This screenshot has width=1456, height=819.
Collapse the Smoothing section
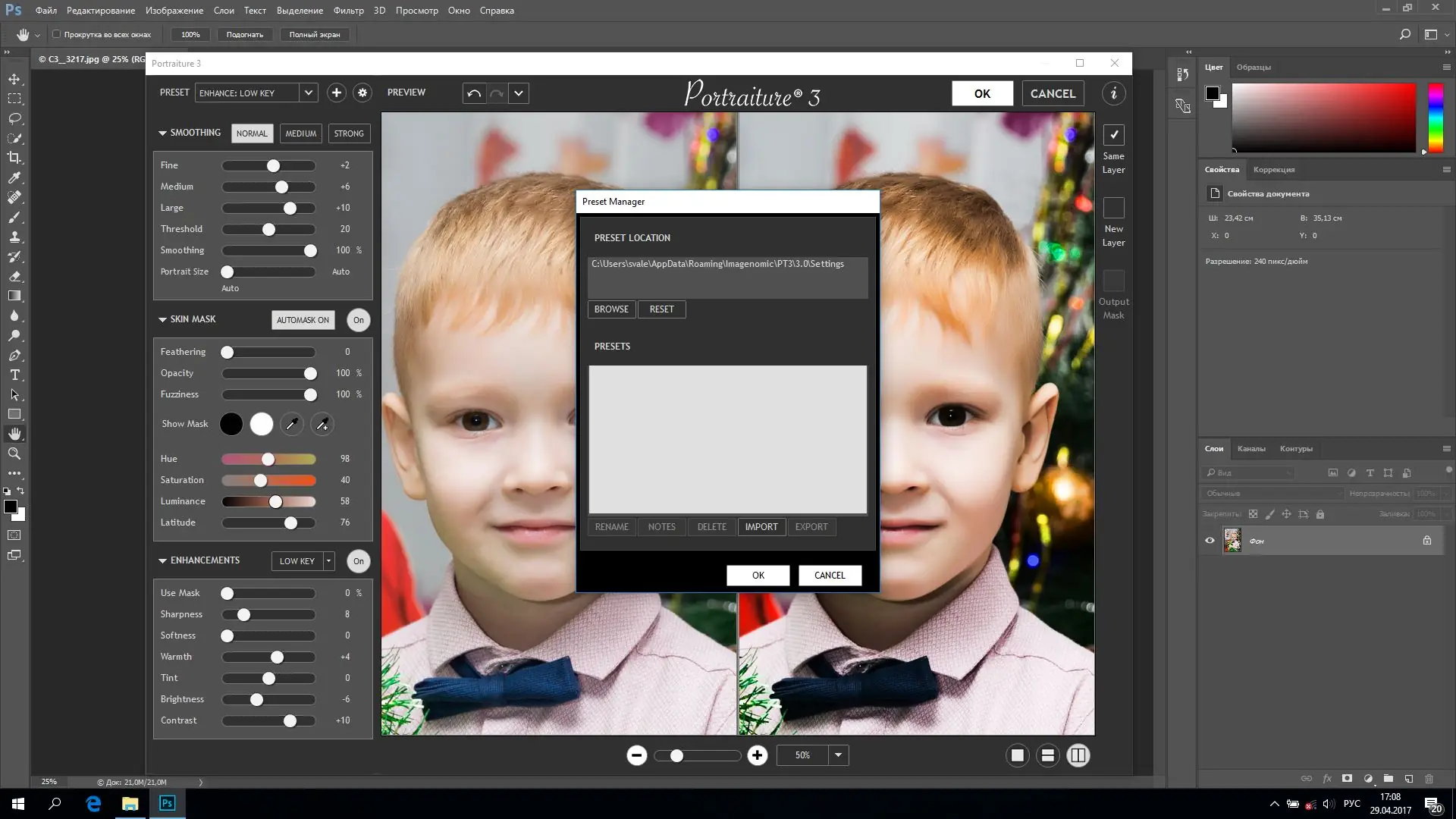click(x=162, y=133)
